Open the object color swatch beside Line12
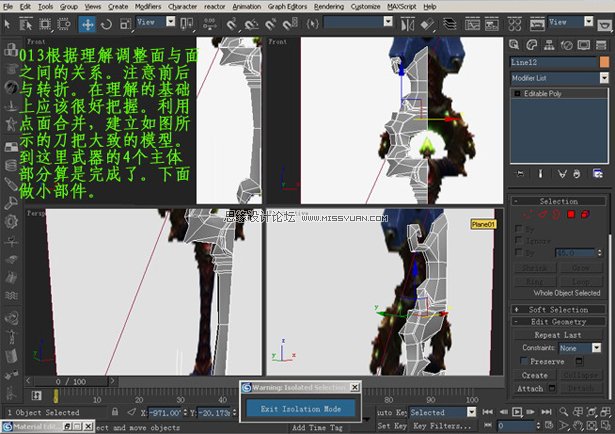Screen dimensions: 615x434 [x=604, y=62]
